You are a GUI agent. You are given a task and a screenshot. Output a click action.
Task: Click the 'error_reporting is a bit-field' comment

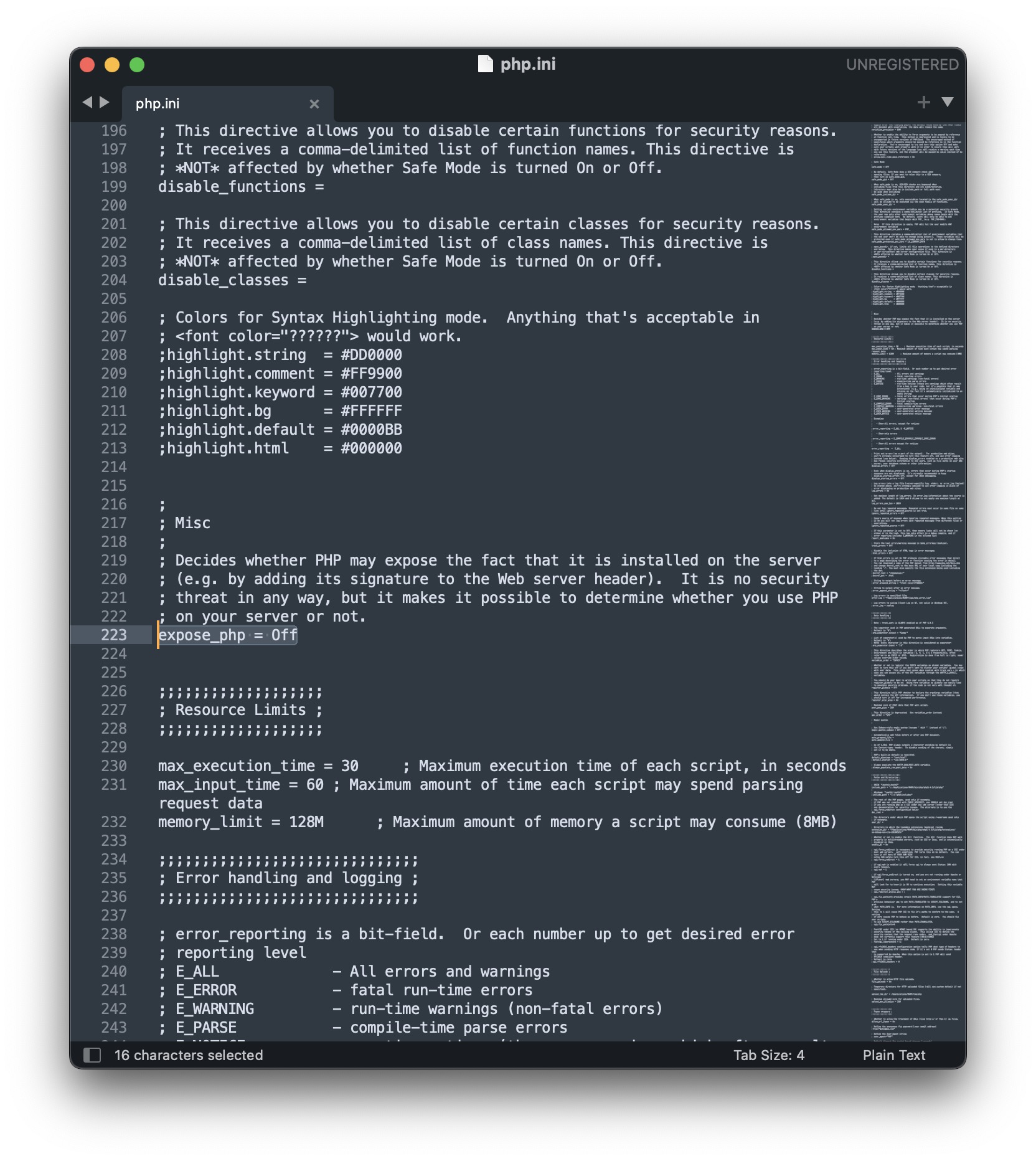[309, 934]
